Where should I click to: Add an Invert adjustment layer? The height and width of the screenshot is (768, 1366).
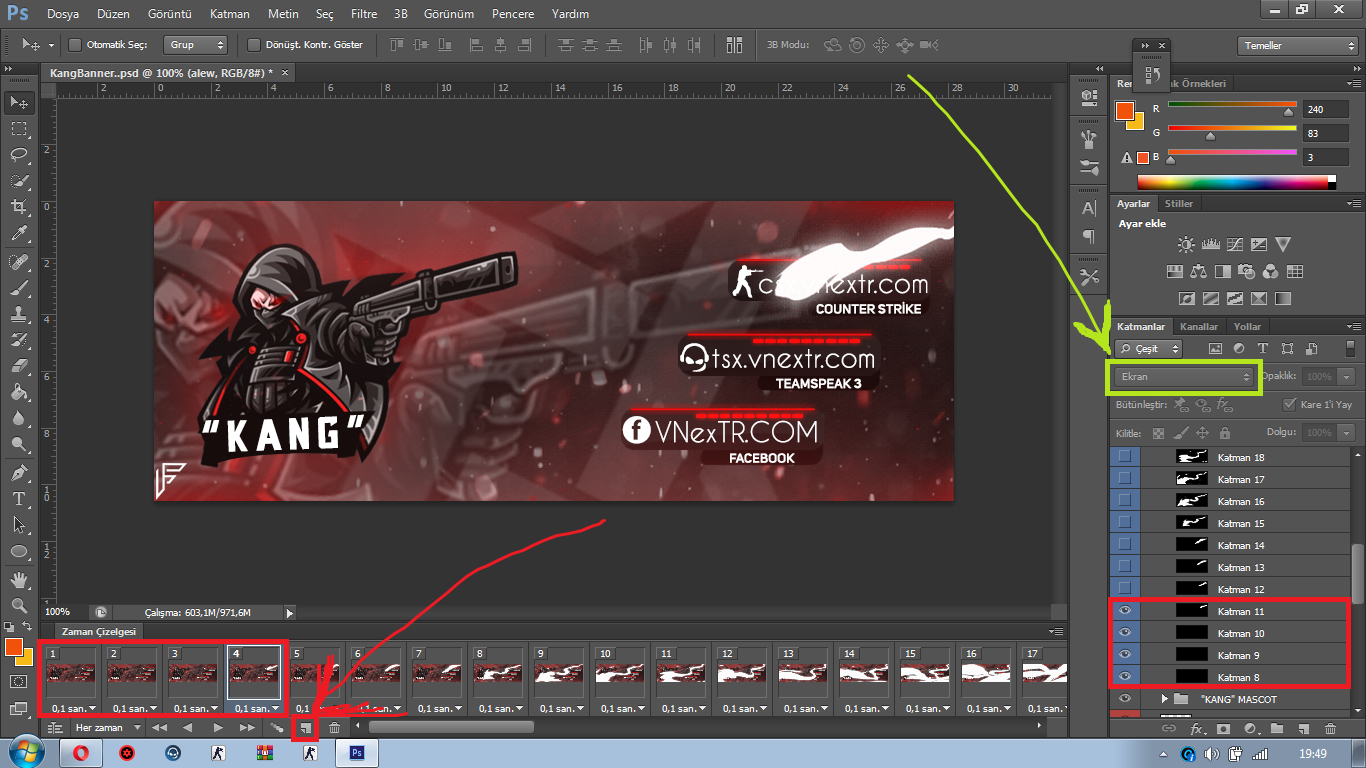1186,298
